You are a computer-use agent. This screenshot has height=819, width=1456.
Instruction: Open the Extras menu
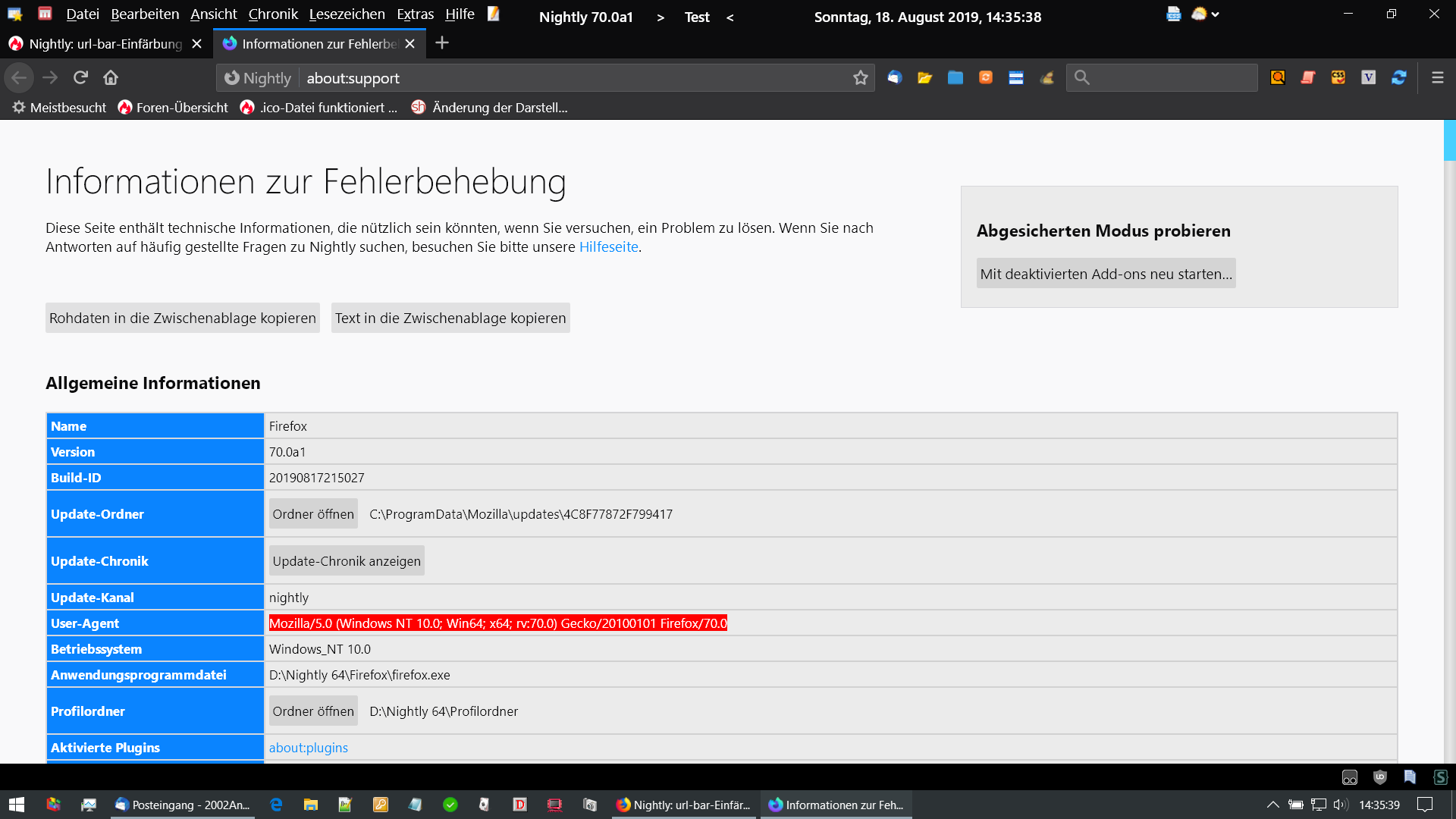pos(415,14)
